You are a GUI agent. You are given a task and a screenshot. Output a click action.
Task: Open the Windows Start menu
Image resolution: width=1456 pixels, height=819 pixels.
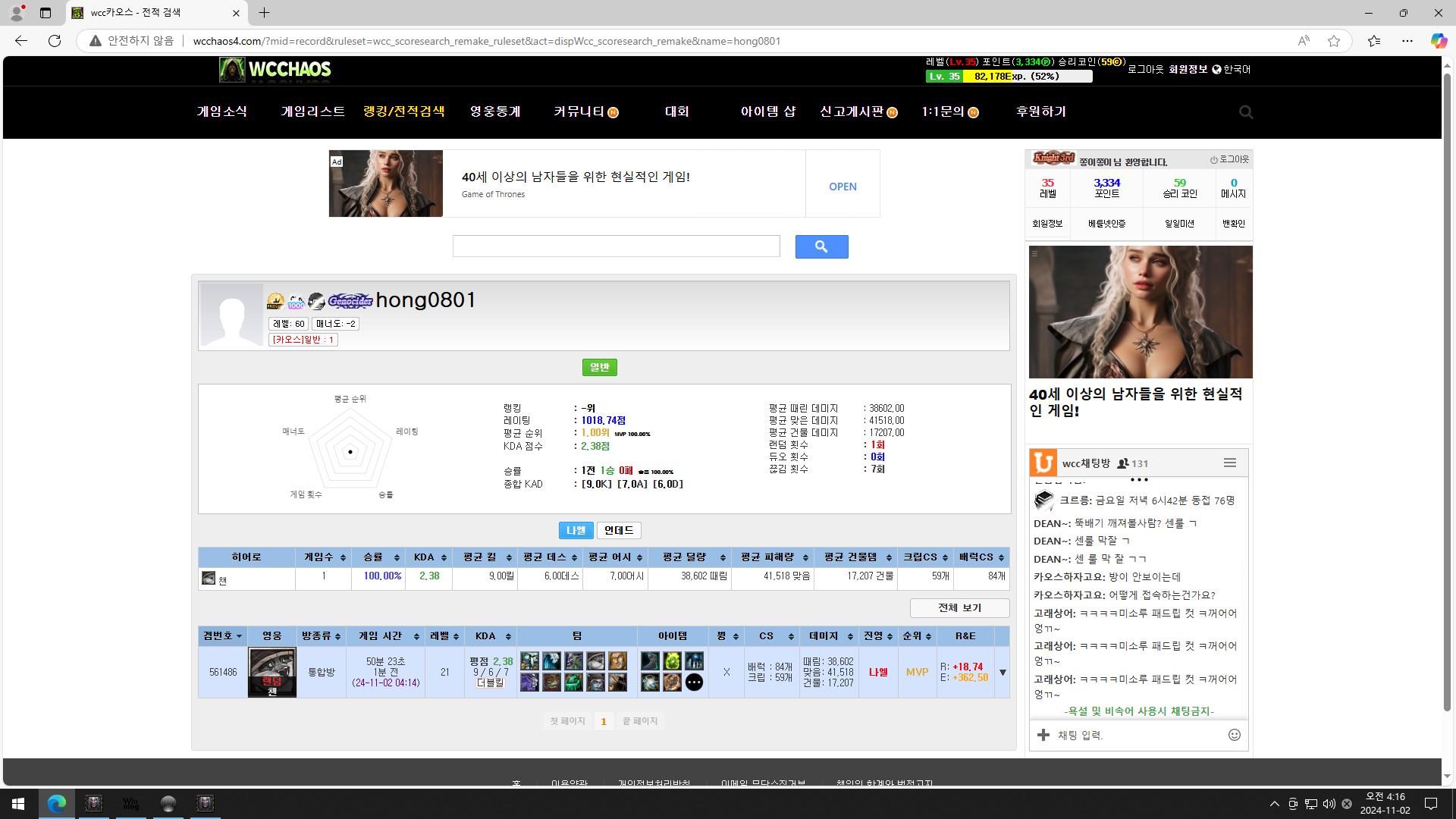click(x=19, y=803)
